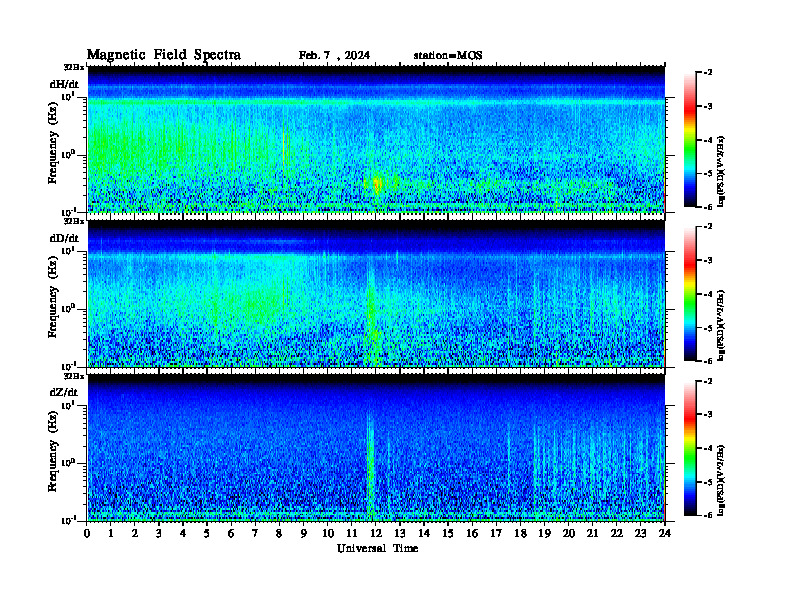The image size is (792, 612).
Task: Click the hour 14 tick label
Action: coord(424,534)
